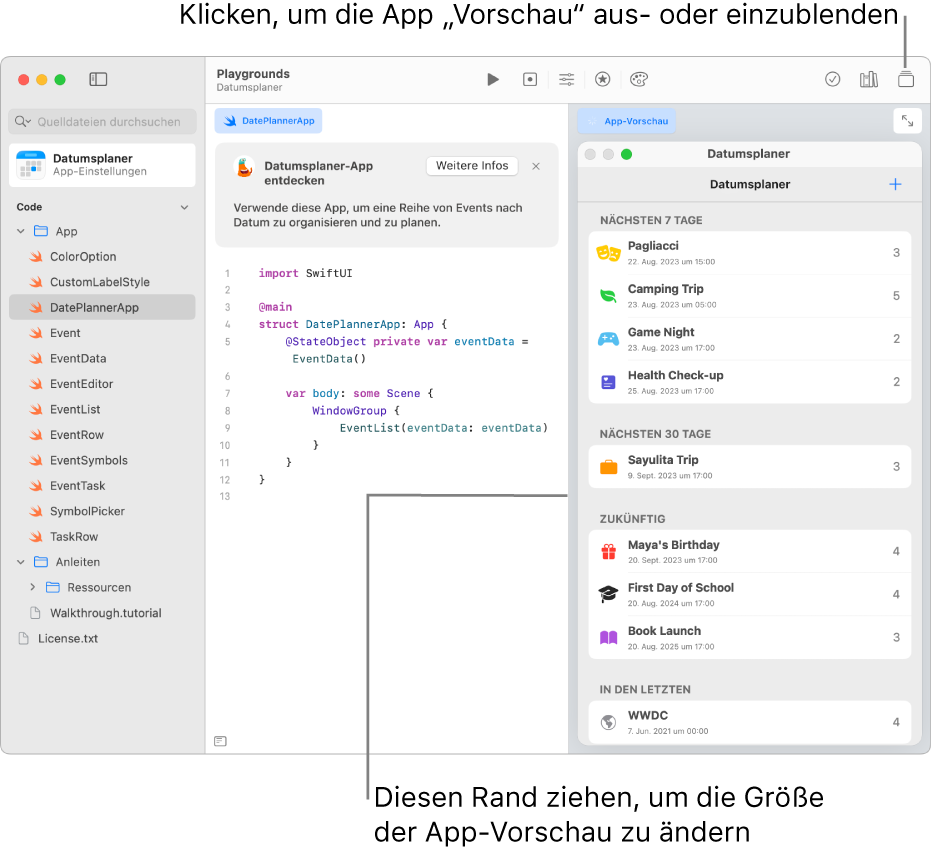Open the CustomLabelStyle file
The image size is (931, 854).
click(102, 282)
